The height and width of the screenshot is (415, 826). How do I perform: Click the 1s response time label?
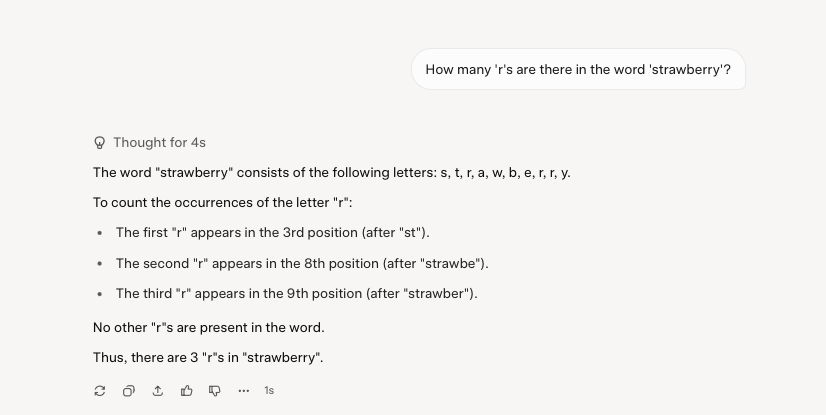[x=269, y=391]
